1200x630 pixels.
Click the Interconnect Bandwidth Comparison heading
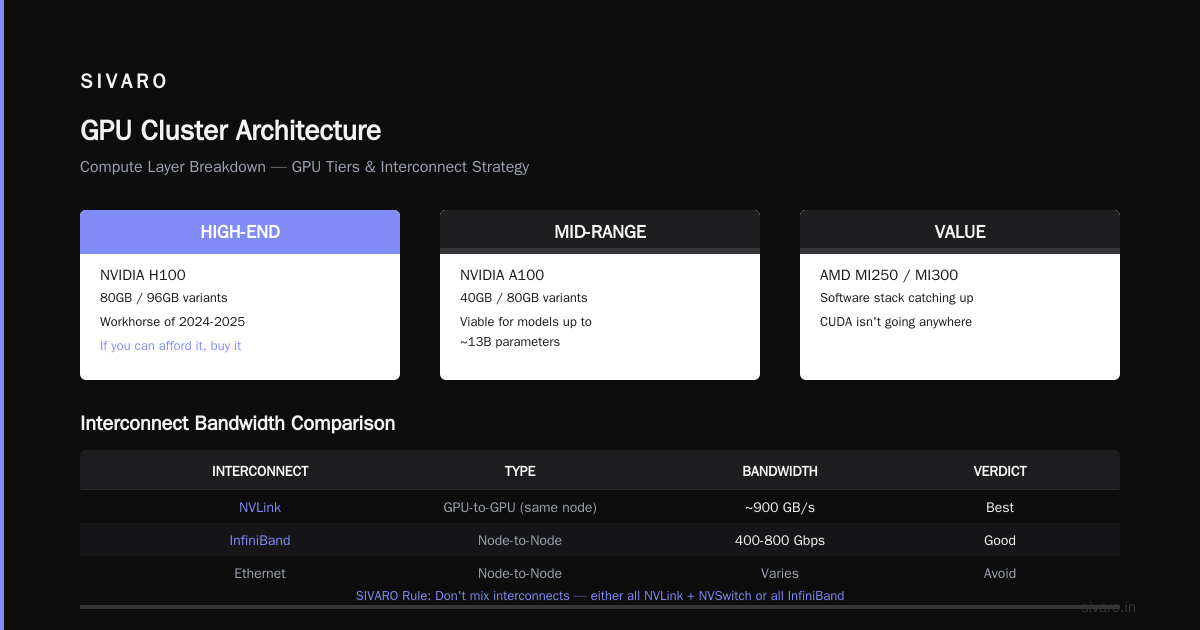click(x=238, y=423)
